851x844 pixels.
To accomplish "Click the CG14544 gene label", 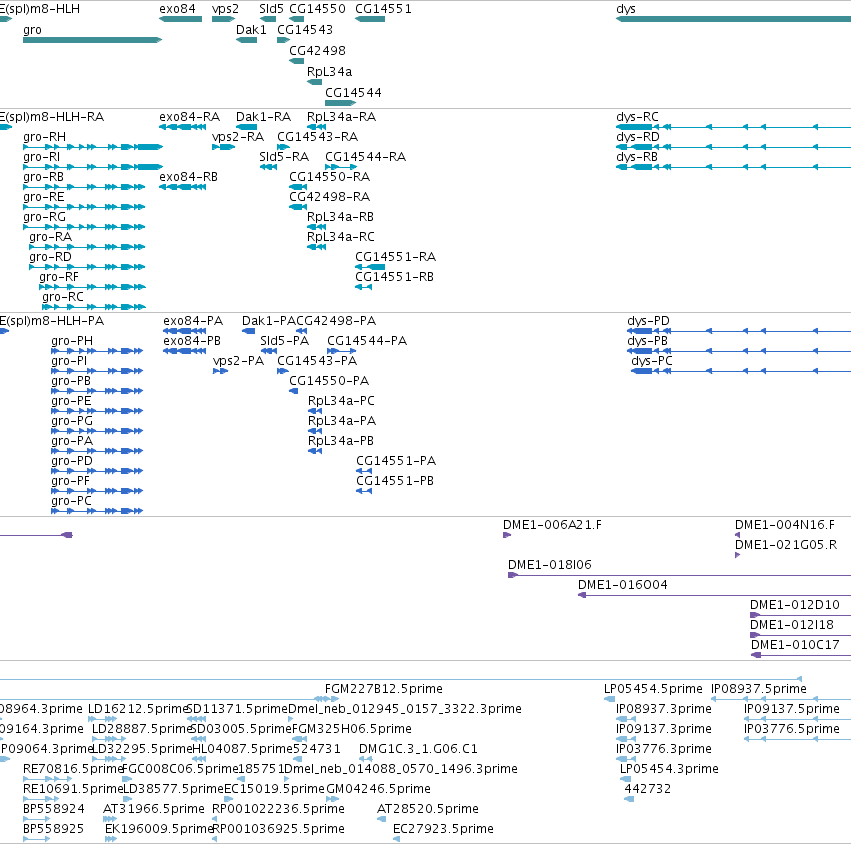I will (x=353, y=93).
